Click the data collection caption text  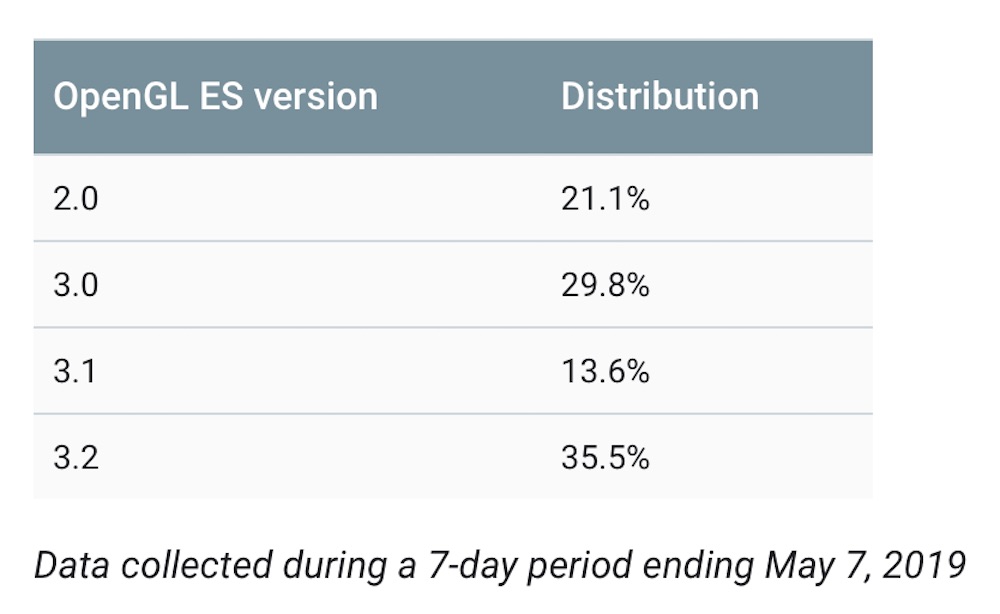500,566
